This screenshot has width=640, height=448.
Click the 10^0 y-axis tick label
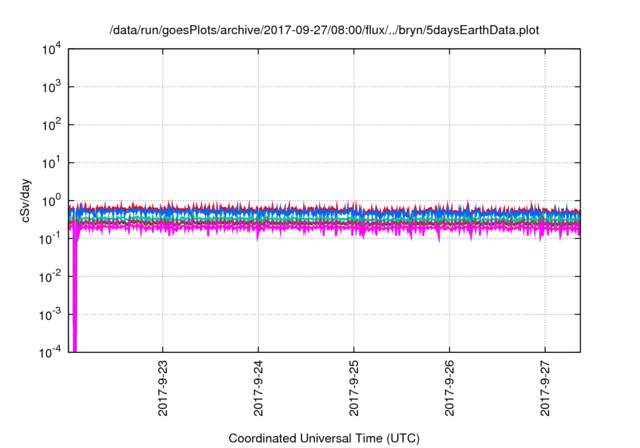[52, 201]
